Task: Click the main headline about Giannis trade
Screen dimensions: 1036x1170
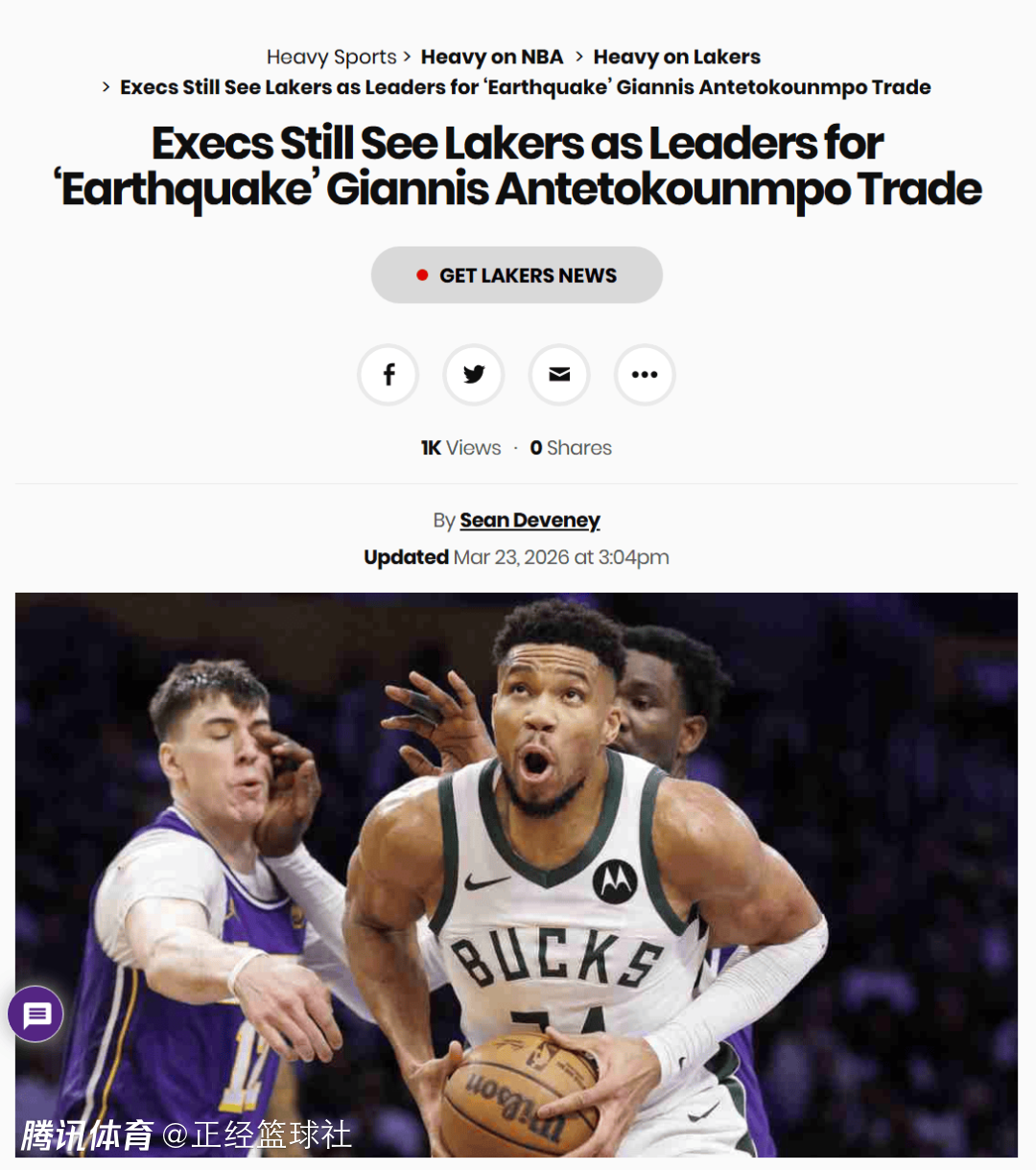Action: pyautogui.click(x=517, y=166)
